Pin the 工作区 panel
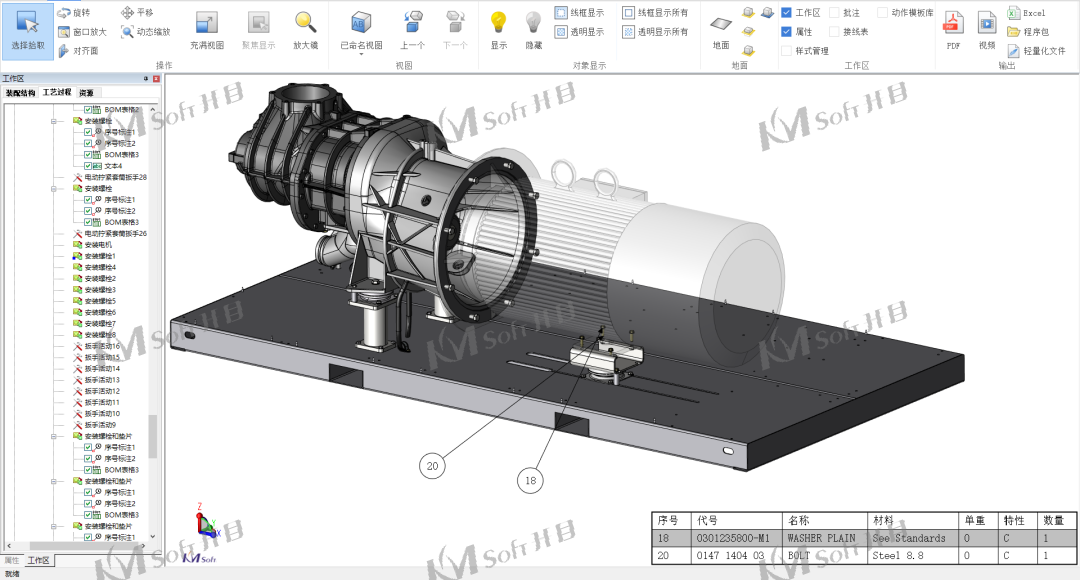 pos(145,79)
